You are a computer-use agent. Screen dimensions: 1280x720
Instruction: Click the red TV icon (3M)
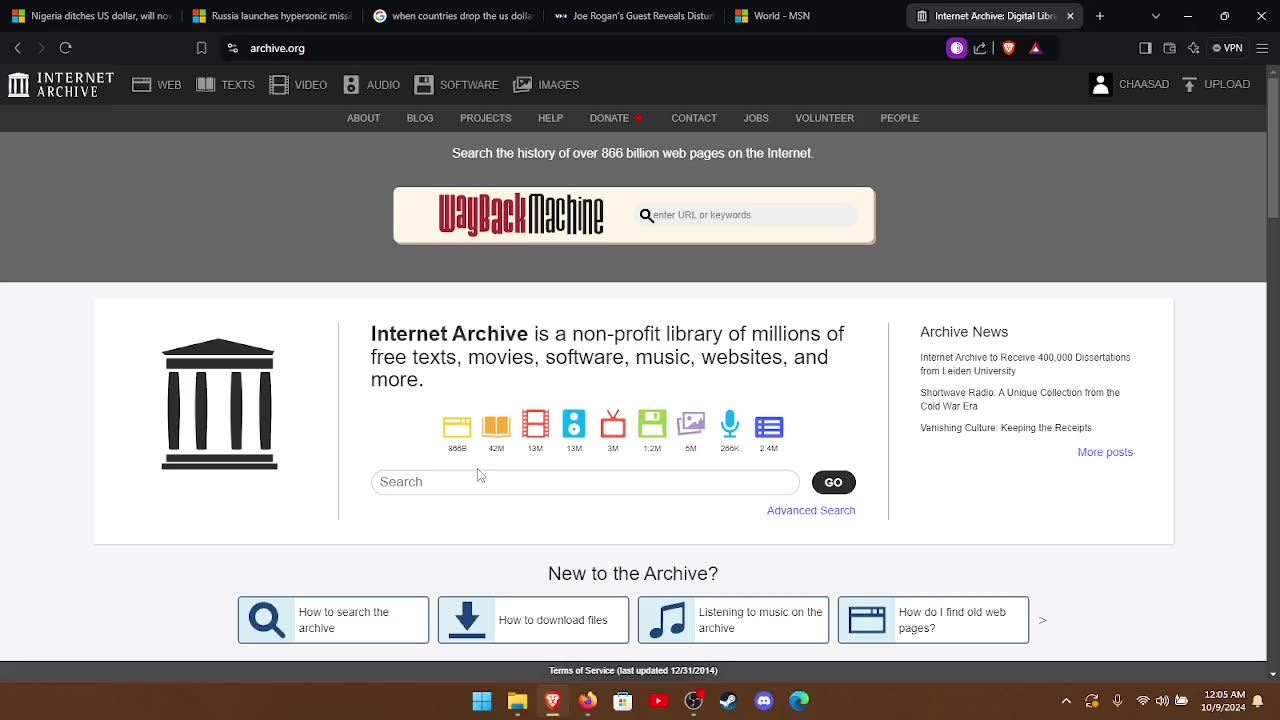[x=613, y=425]
